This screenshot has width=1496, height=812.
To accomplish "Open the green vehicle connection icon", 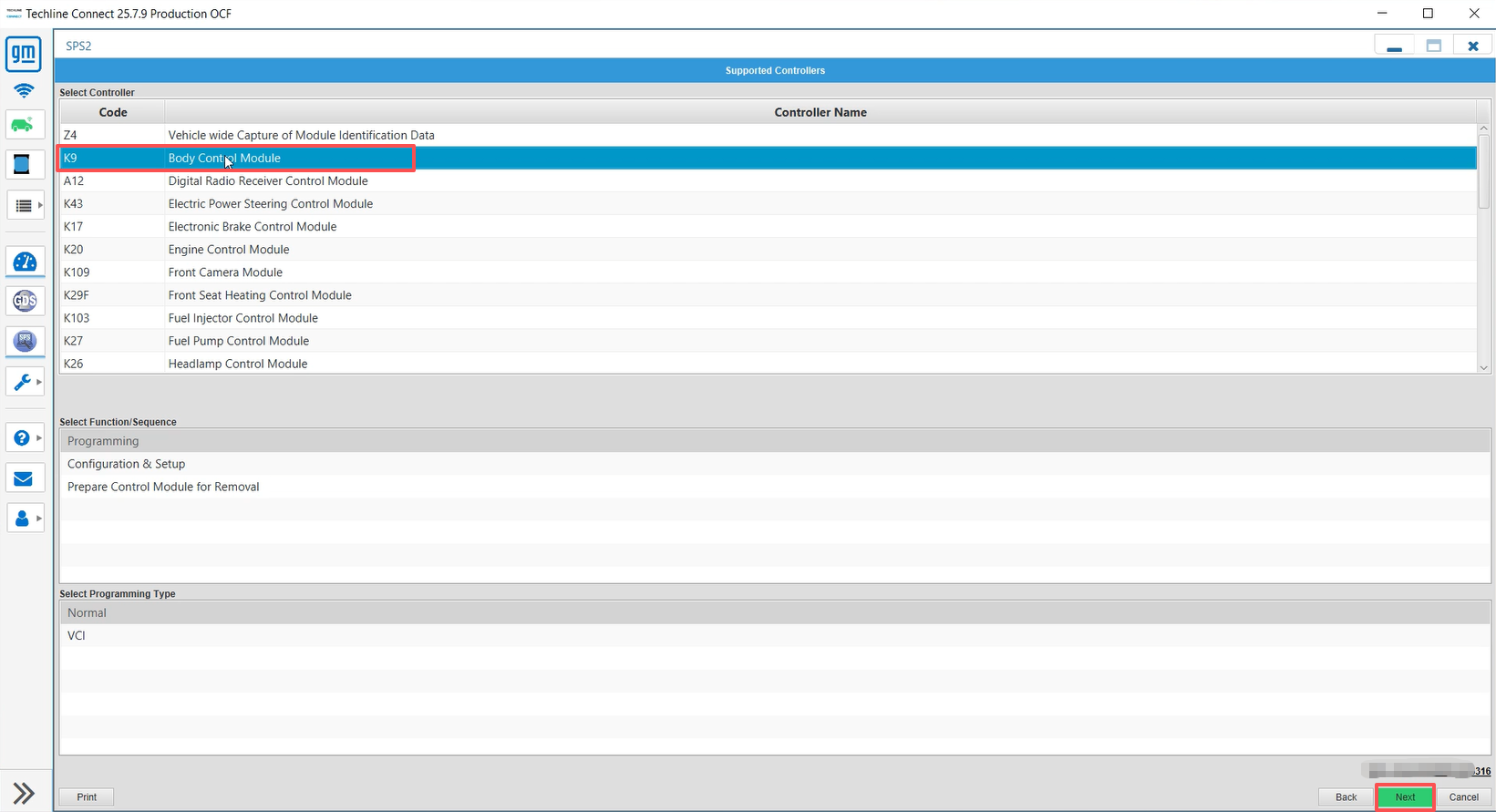I will 24,125.
